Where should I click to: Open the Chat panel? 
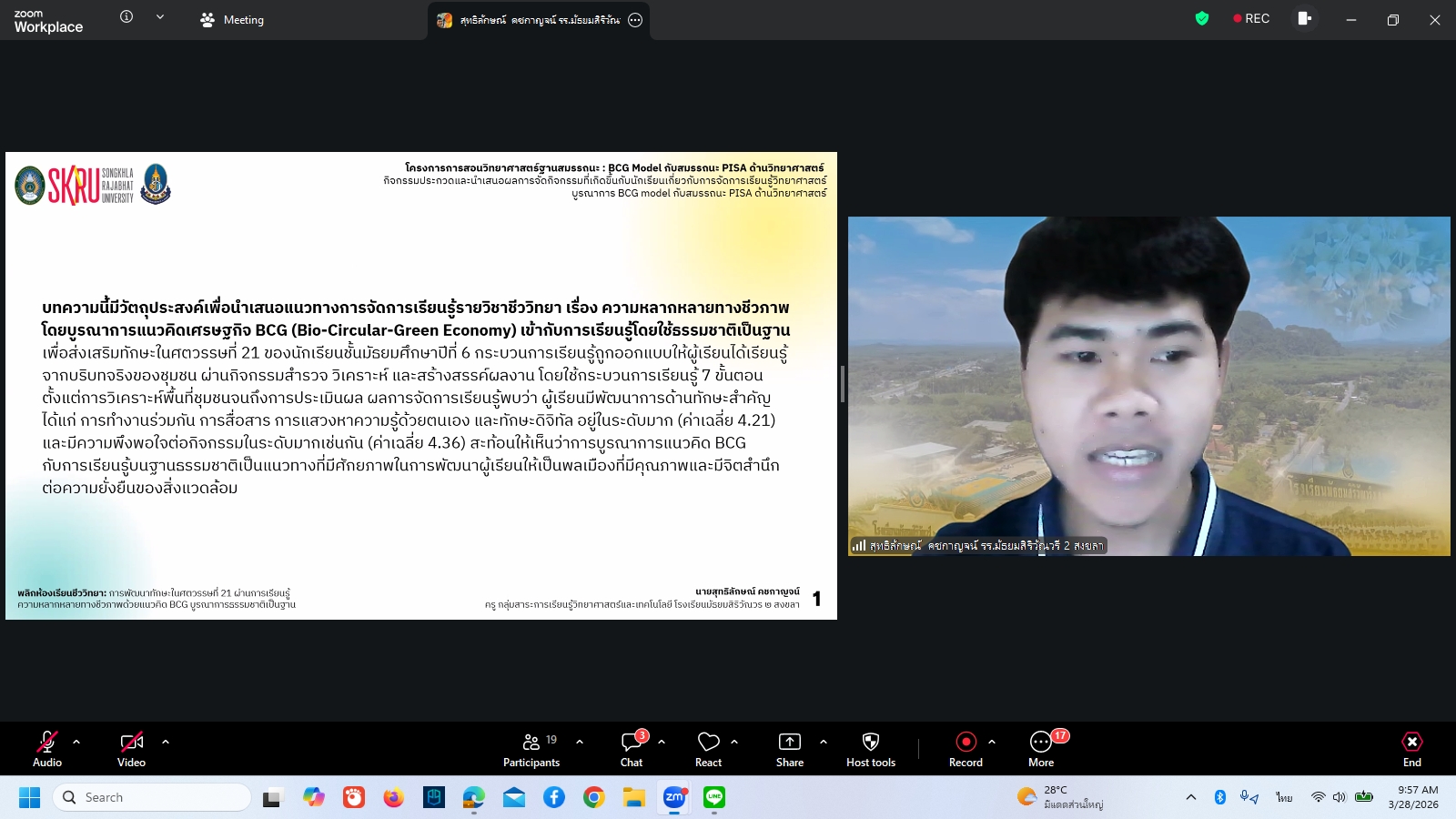pos(632,749)
